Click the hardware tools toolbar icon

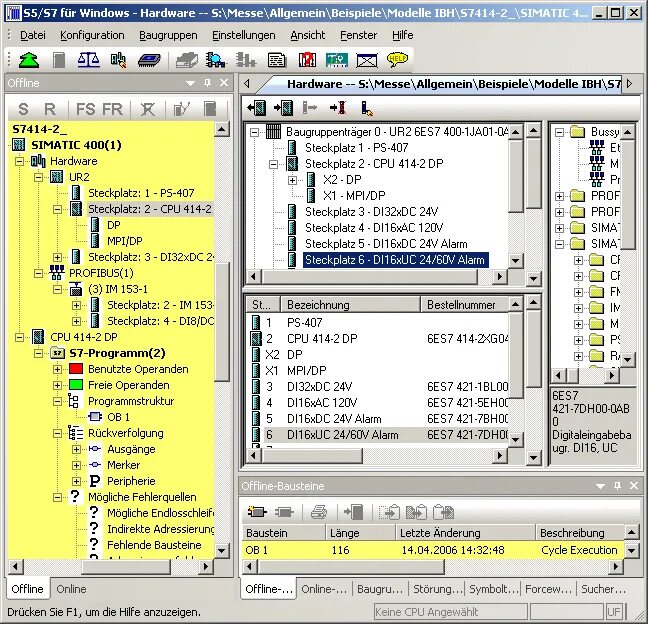click(119, 60)
